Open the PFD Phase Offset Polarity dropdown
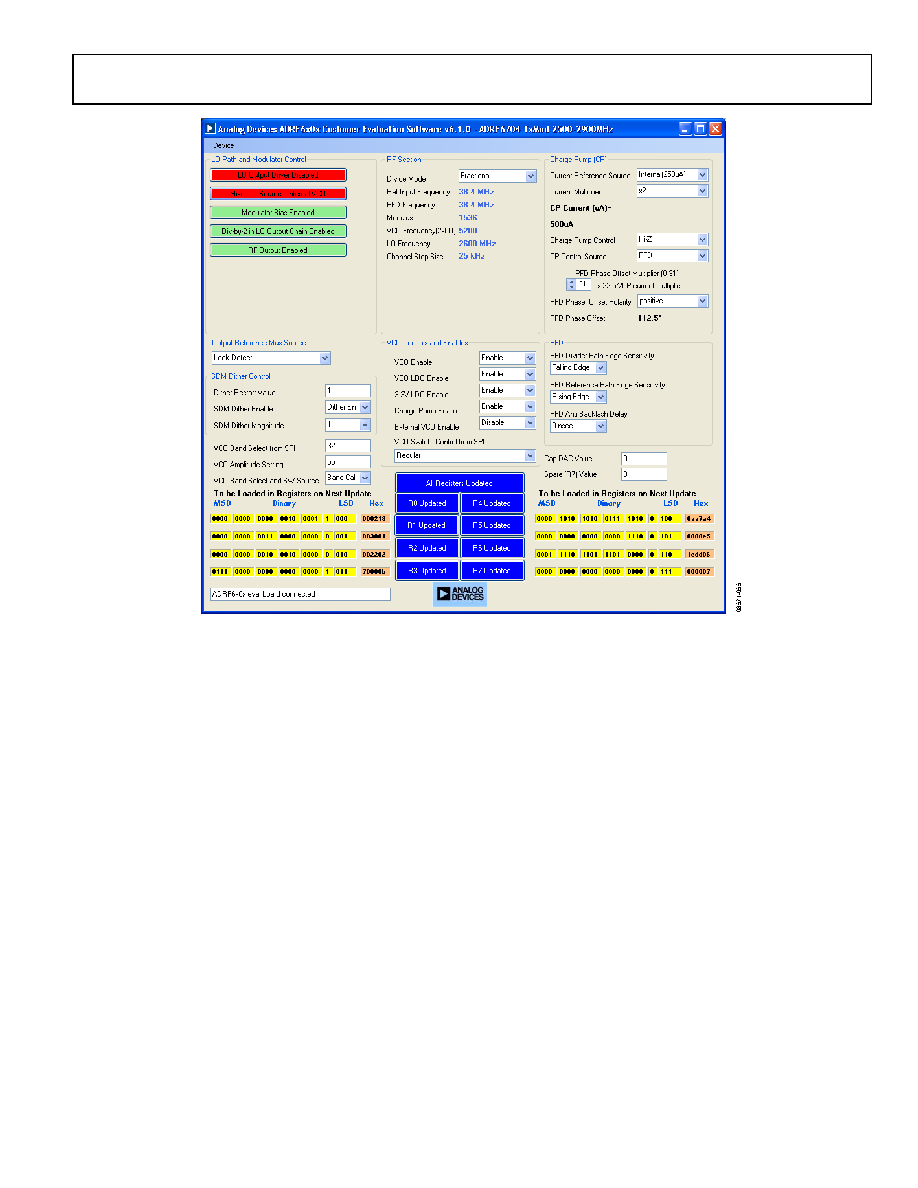 coord(673,301)
